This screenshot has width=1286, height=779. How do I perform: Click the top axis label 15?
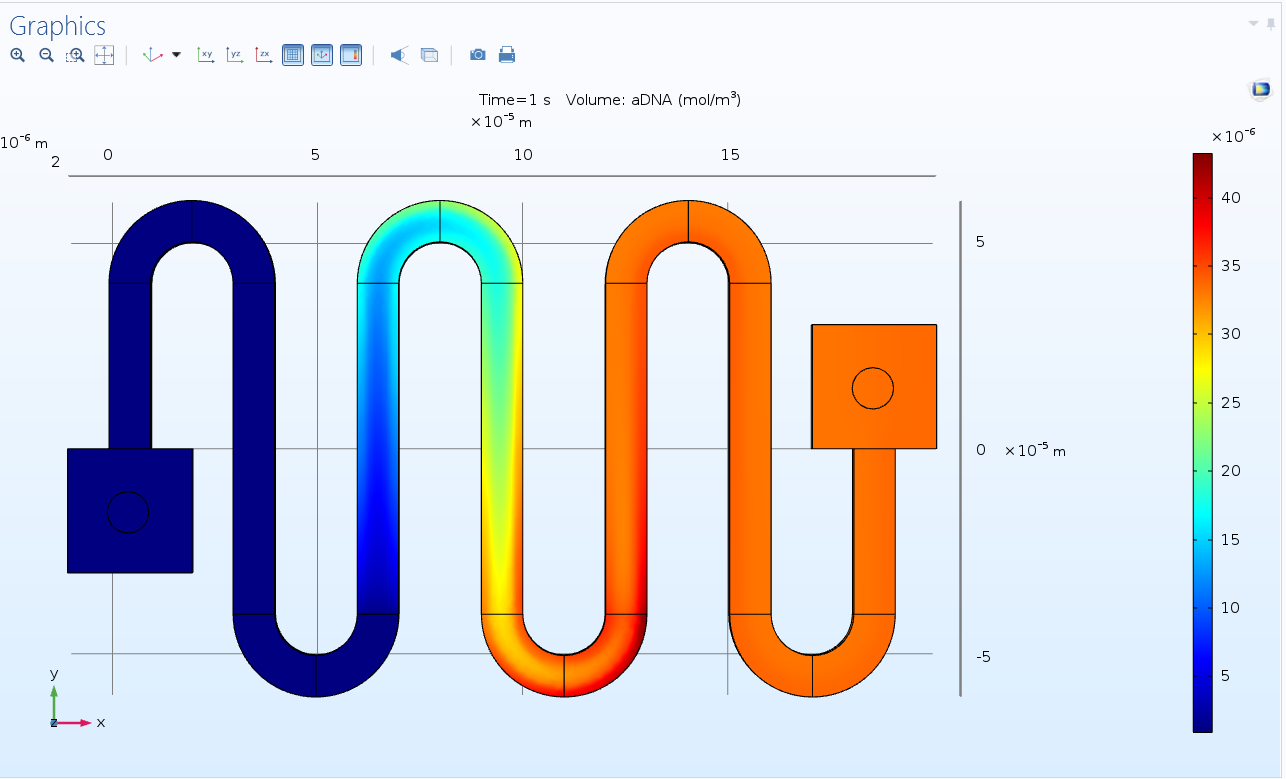tap(730, 154)
